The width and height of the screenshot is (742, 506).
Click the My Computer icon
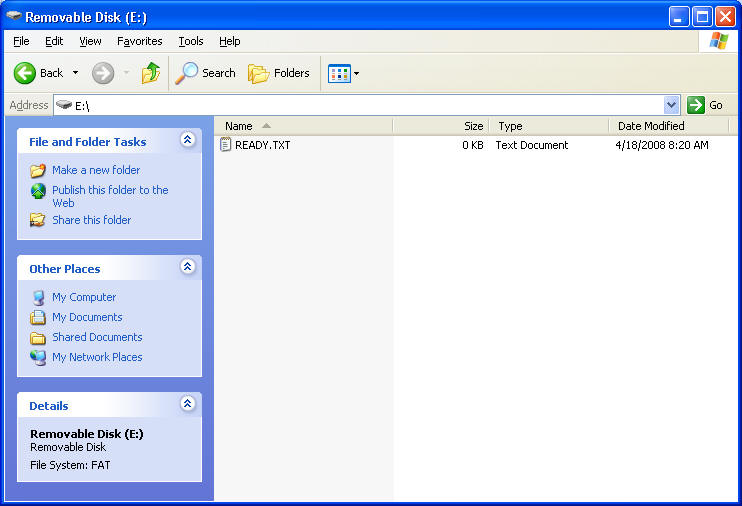point(38,298)
